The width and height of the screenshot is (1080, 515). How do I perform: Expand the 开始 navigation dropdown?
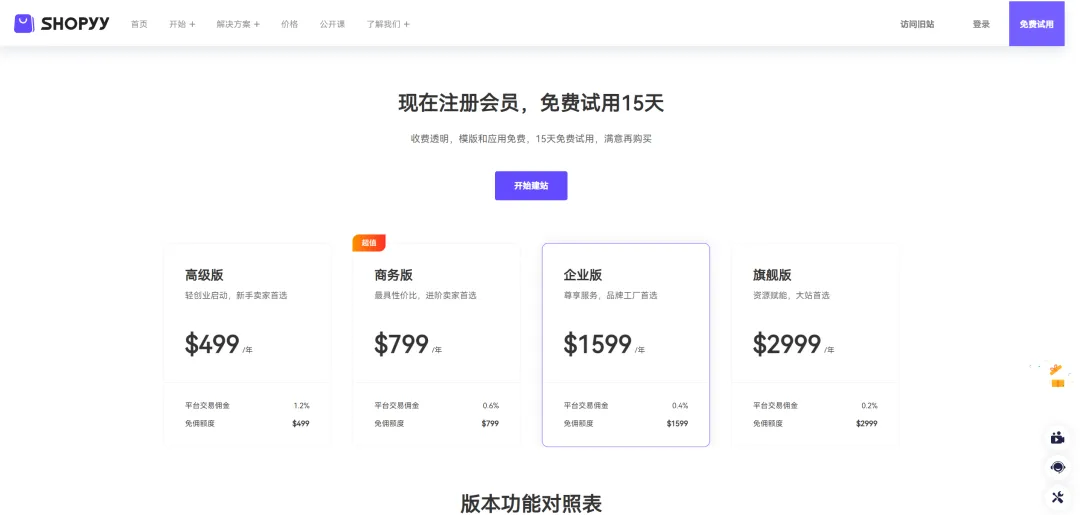[x=182, y=24]
